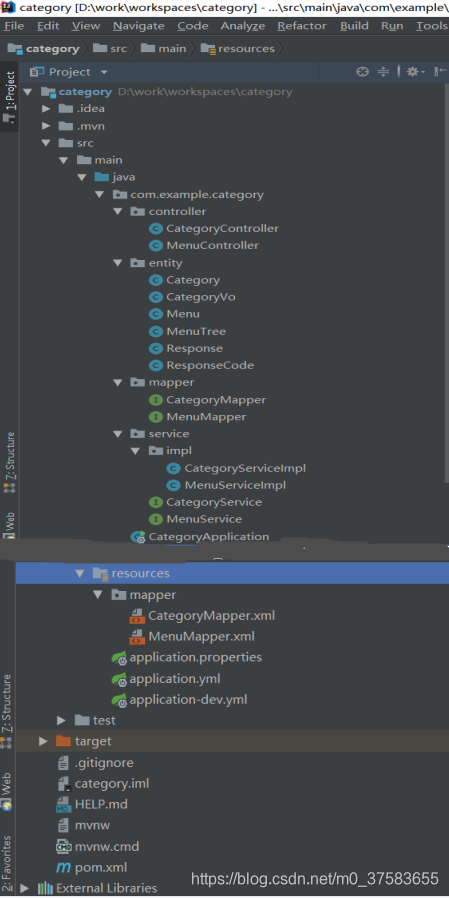Open the Run menu
Image resolution: width=449 pixels, height=898 pixels.
pyautogui.click(x=392, y=26)
